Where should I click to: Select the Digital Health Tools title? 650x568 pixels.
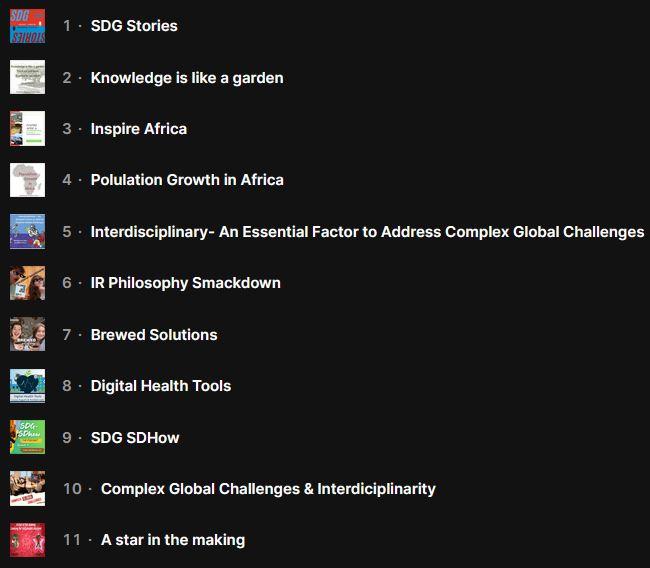[x=161, y=386]
